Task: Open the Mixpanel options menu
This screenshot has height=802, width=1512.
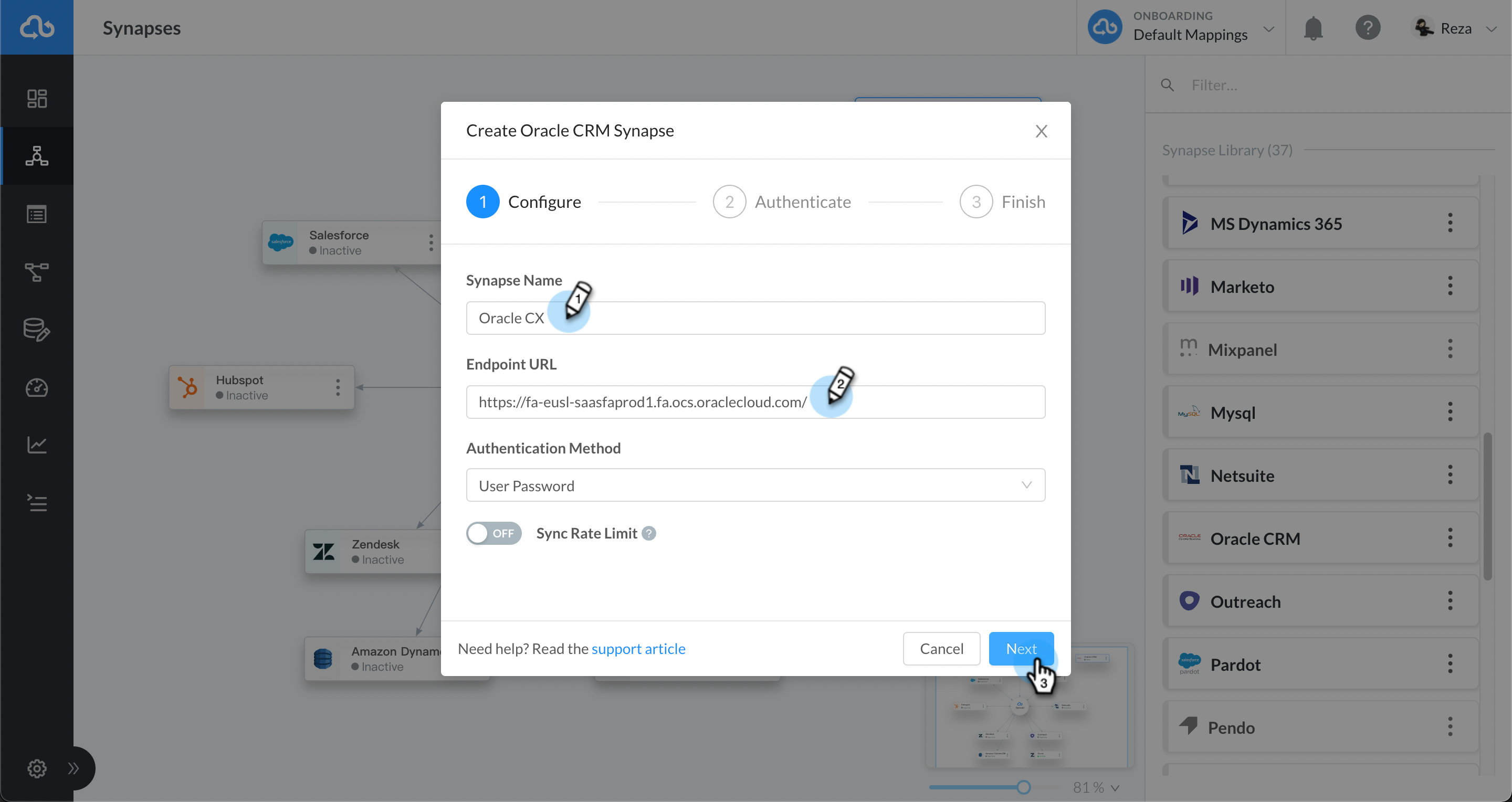Action: [1450, 349]
